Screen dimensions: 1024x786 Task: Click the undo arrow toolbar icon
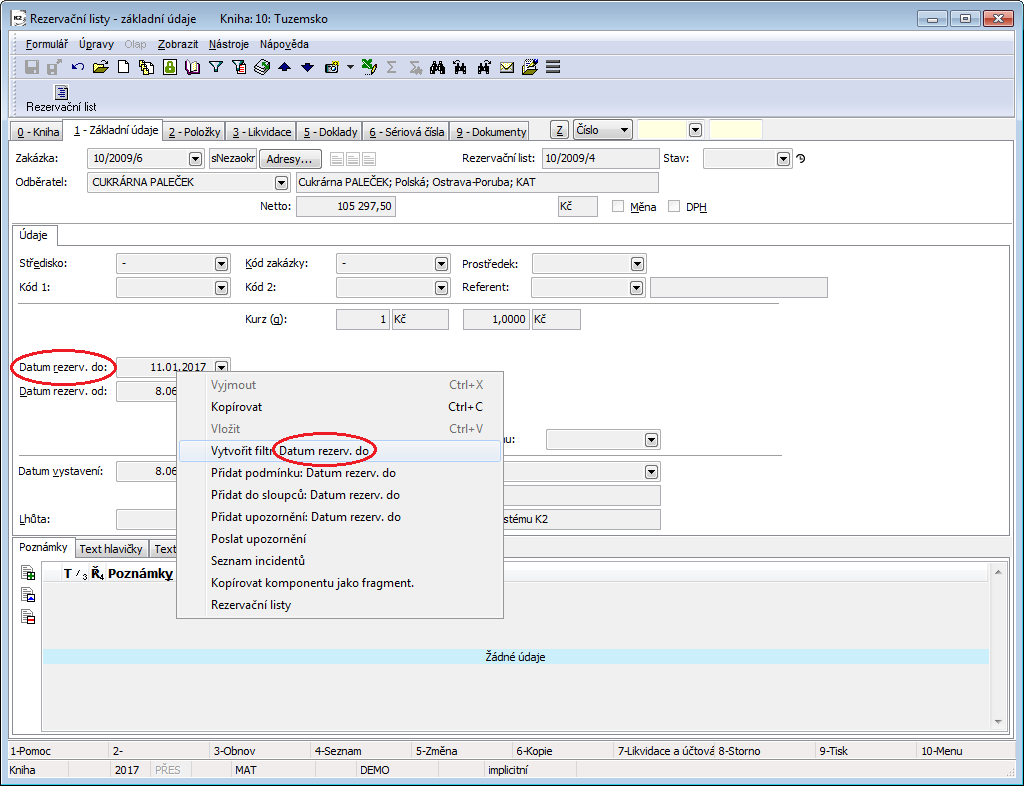[77, 67]
